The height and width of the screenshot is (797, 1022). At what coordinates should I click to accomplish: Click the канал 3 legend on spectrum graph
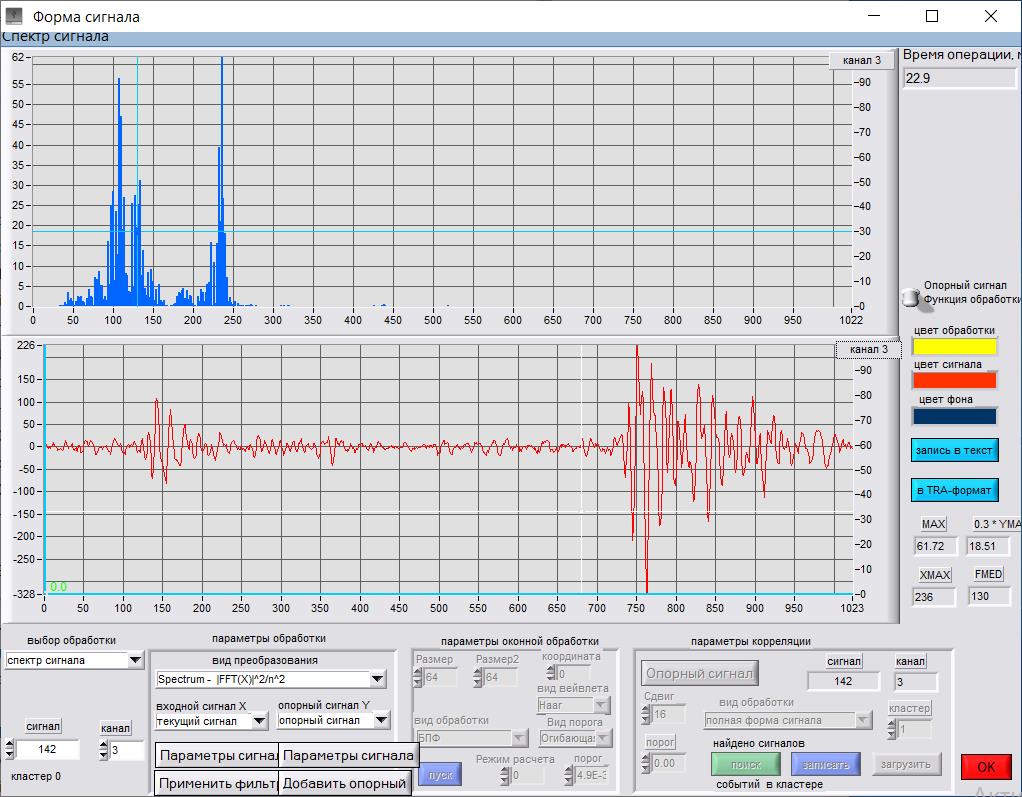861,60
